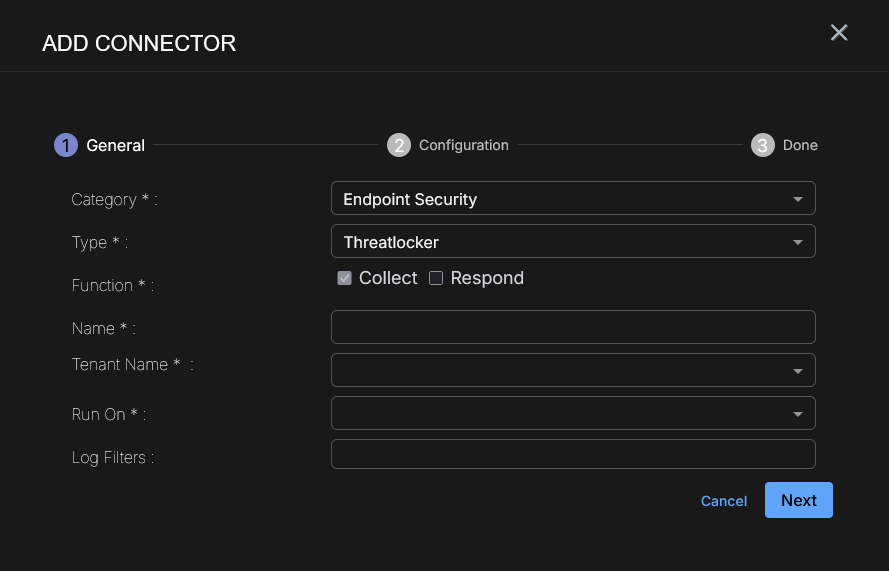Go to the Configuration step label
Viewport: 889px width, 571px height.
(464, 145)
